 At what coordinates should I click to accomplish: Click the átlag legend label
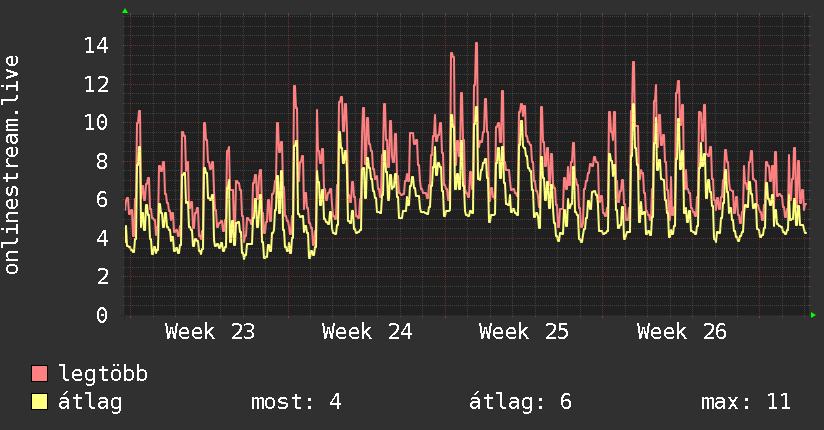90,402
